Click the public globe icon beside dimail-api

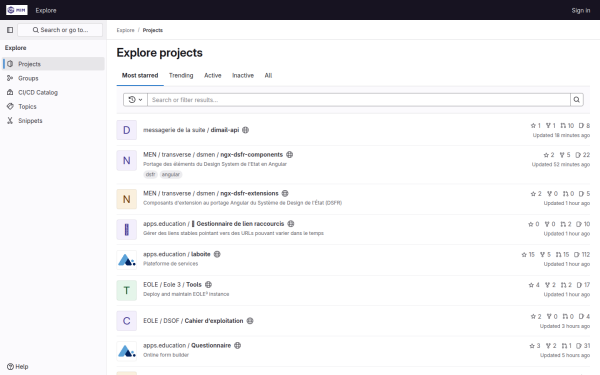pos(246,130)
